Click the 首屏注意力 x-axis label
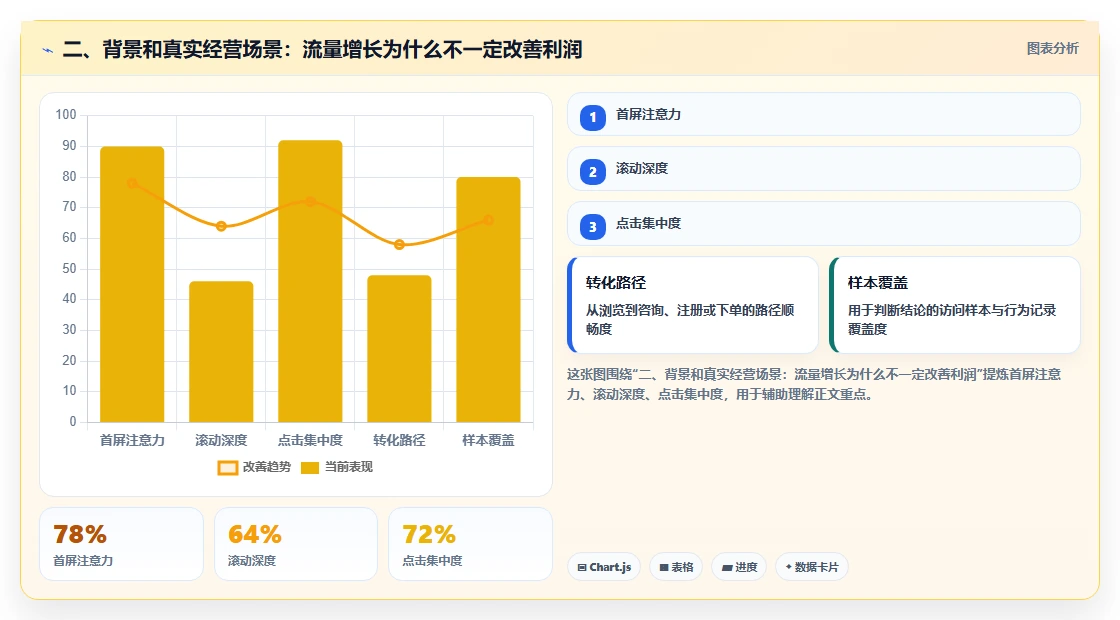Image resolution: width=1120 pixels, height=620 pixels. pos(132,440)
